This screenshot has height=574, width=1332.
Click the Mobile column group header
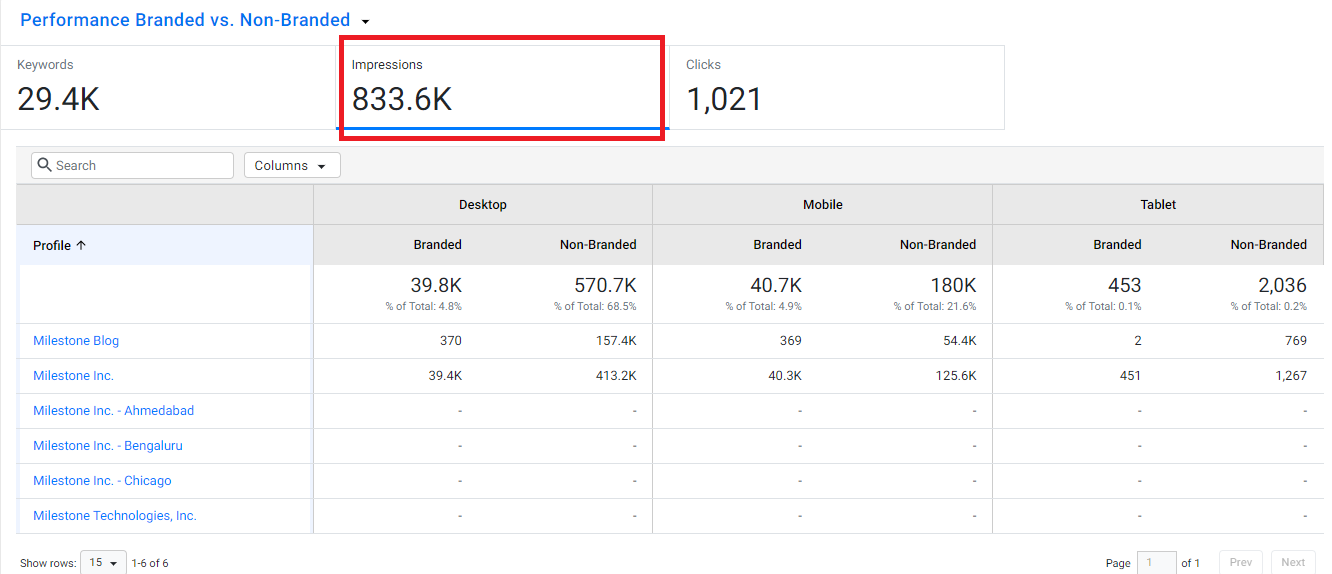[823, 205]
